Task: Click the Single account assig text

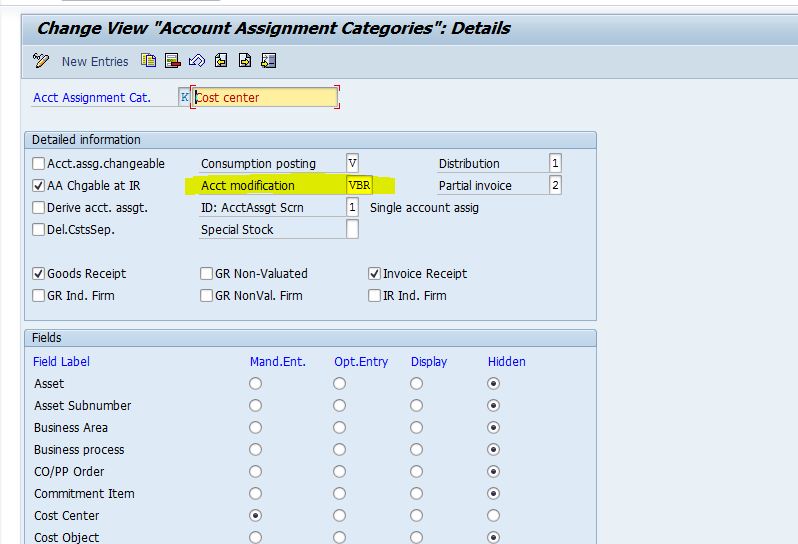Action: [424, 208]
